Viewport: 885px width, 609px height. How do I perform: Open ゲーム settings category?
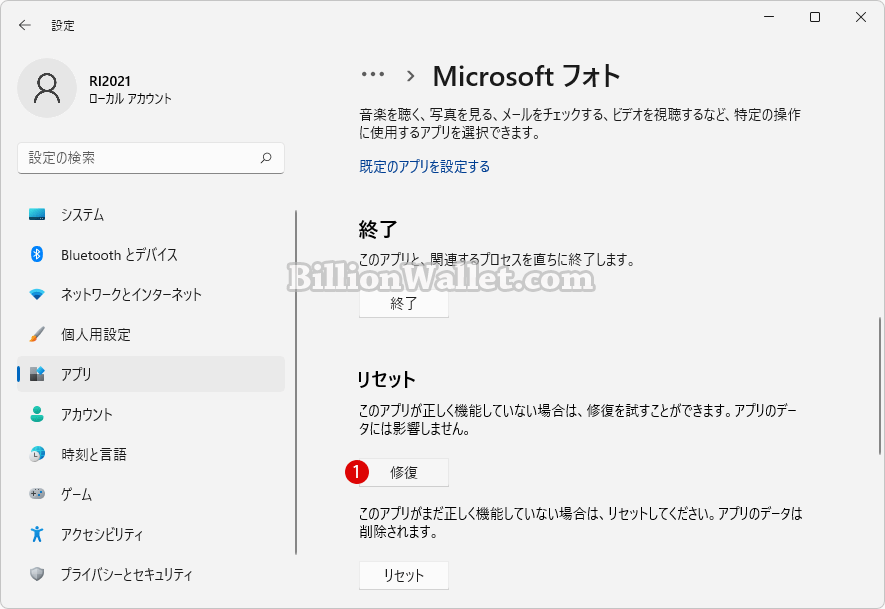coord(151,494)
